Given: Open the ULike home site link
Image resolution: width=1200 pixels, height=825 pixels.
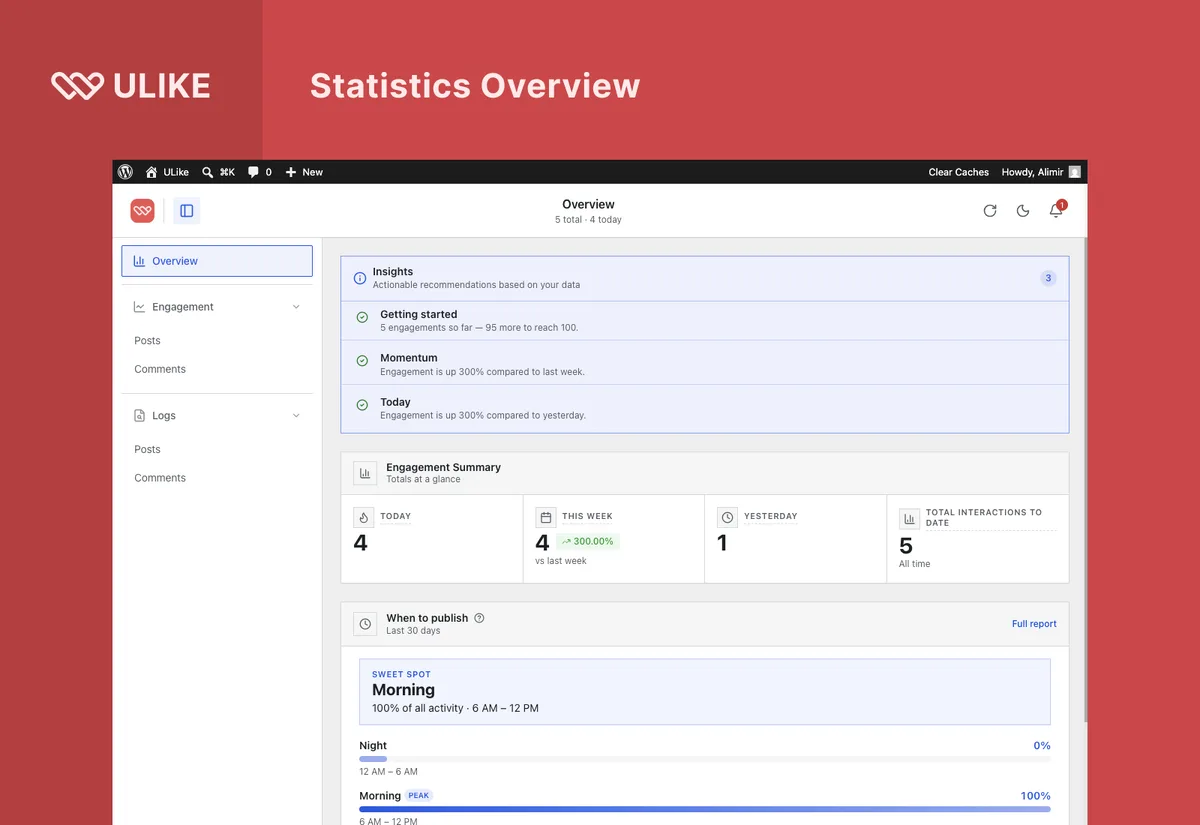Looking at the screenshot, I should [x=167, y=172].
